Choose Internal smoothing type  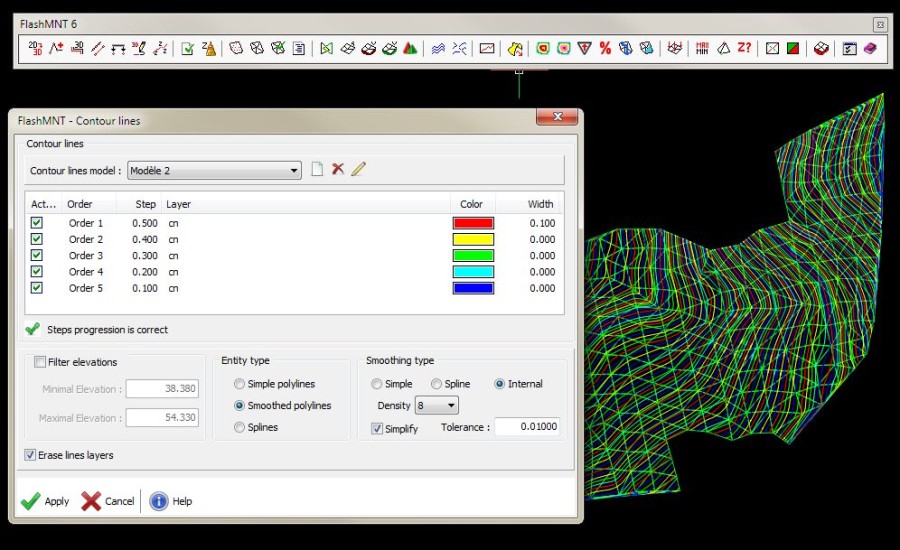click(x=499, y=384)
